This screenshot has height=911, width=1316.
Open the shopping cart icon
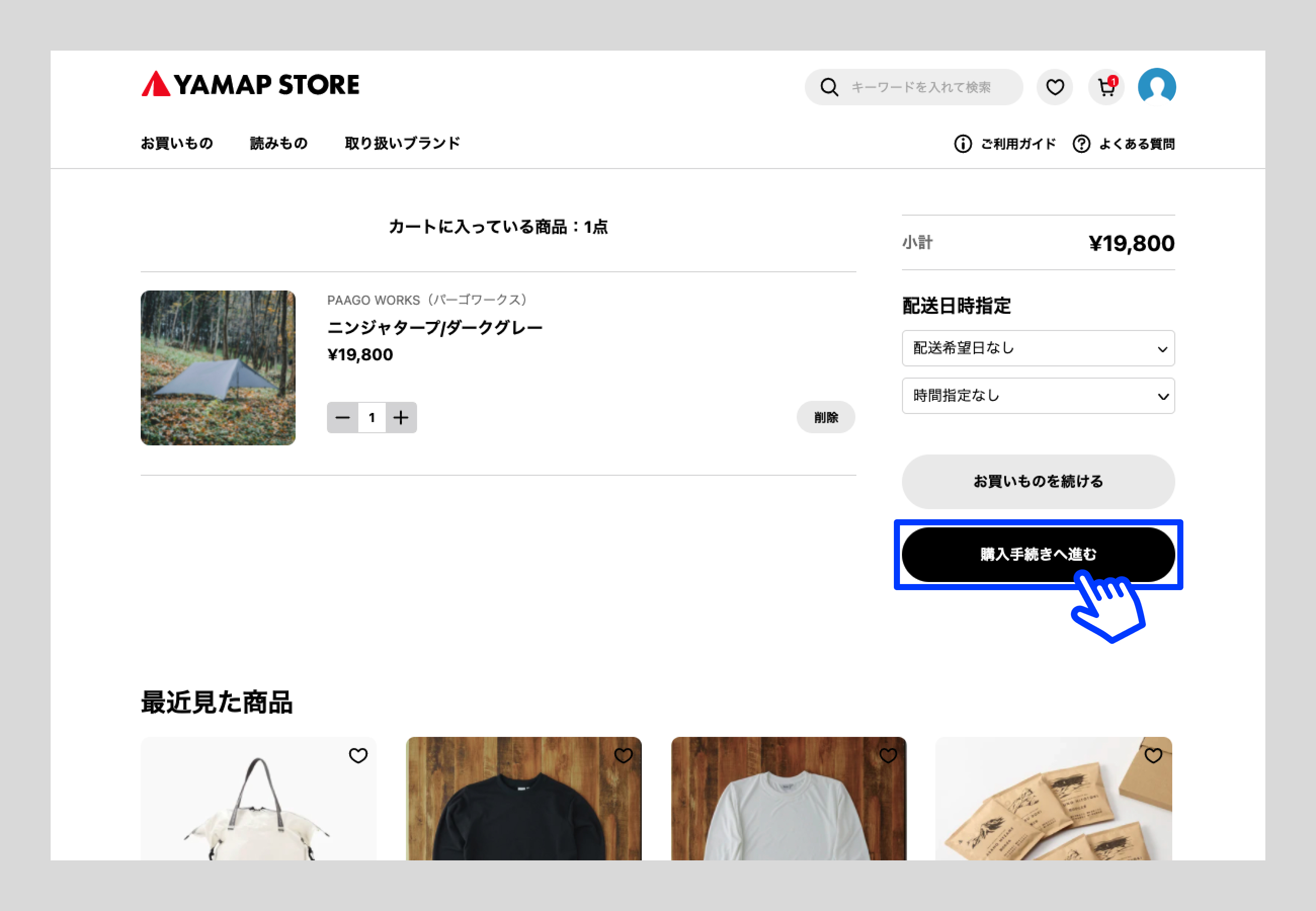1106,88
